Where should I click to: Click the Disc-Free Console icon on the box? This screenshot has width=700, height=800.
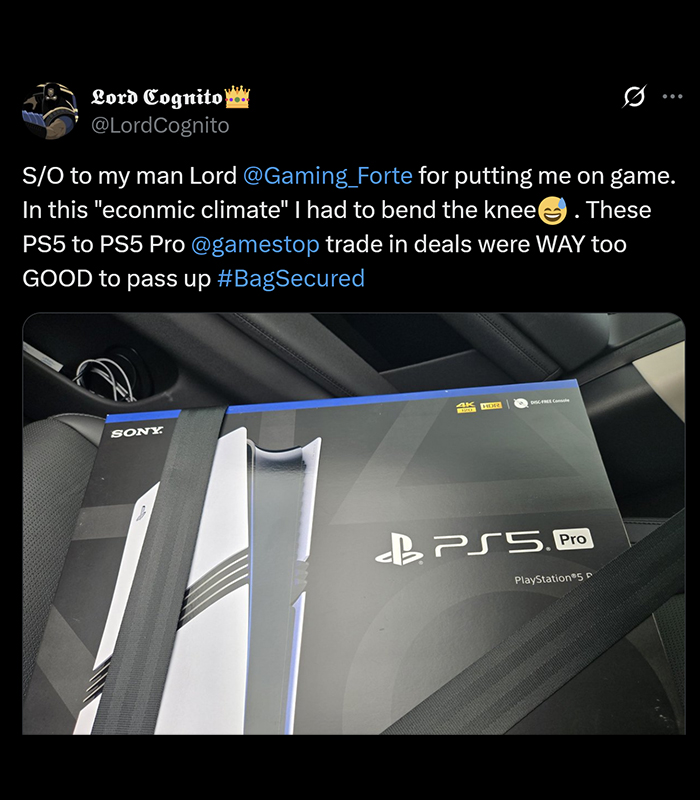pyautogui.click(x=520, y=403)
